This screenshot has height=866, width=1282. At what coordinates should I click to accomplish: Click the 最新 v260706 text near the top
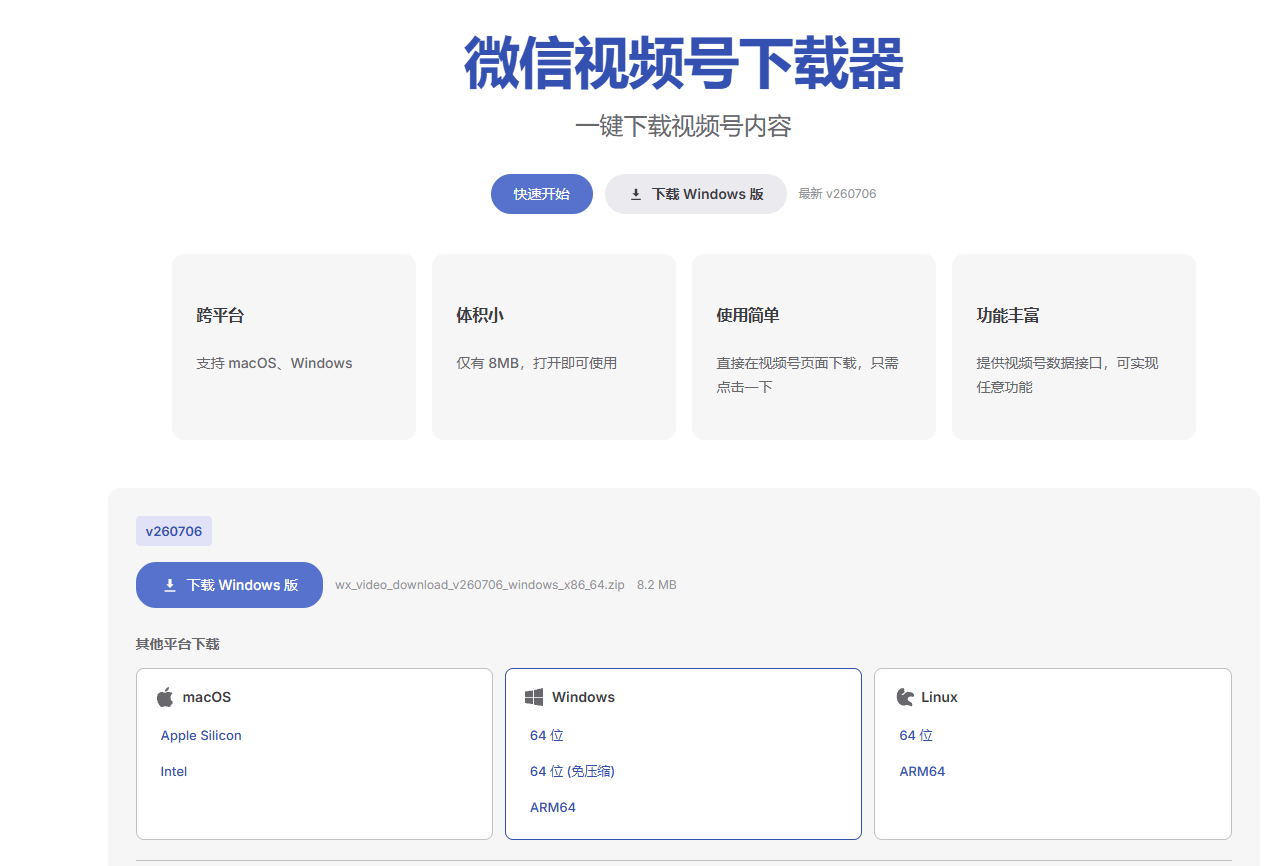[x=837, y=194]
